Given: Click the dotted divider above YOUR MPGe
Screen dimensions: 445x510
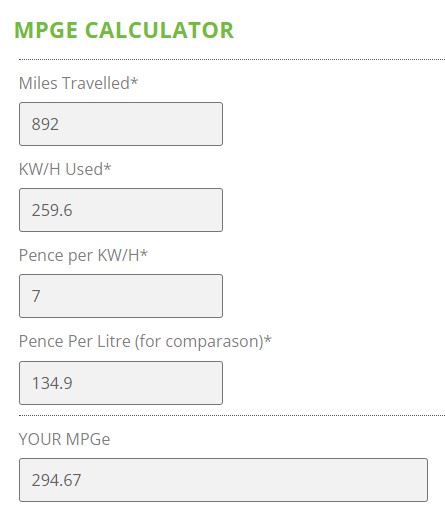Looking at the screenshot, I should [232, 416].
